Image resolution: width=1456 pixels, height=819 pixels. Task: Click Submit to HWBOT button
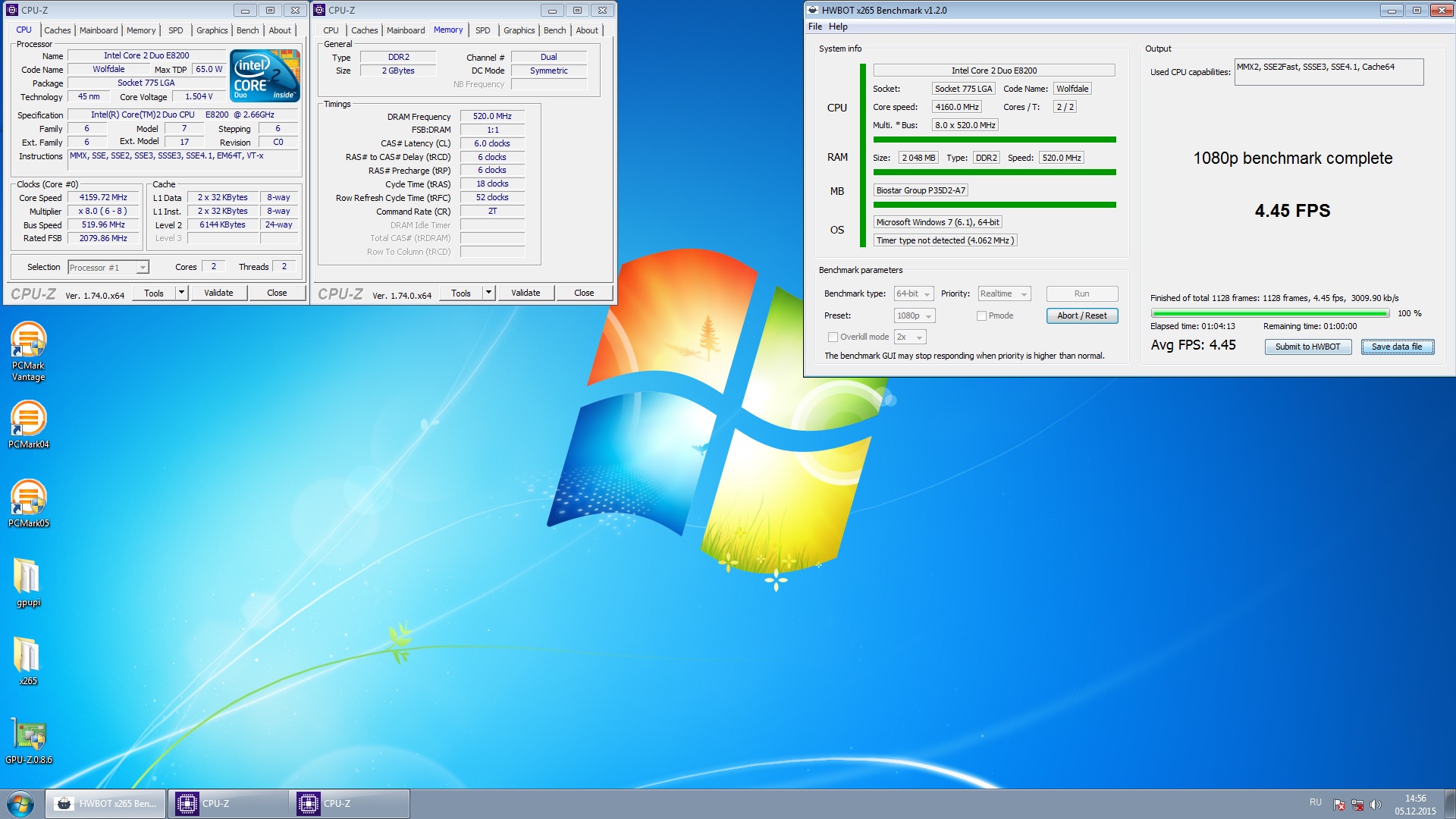pos(1307,347)
